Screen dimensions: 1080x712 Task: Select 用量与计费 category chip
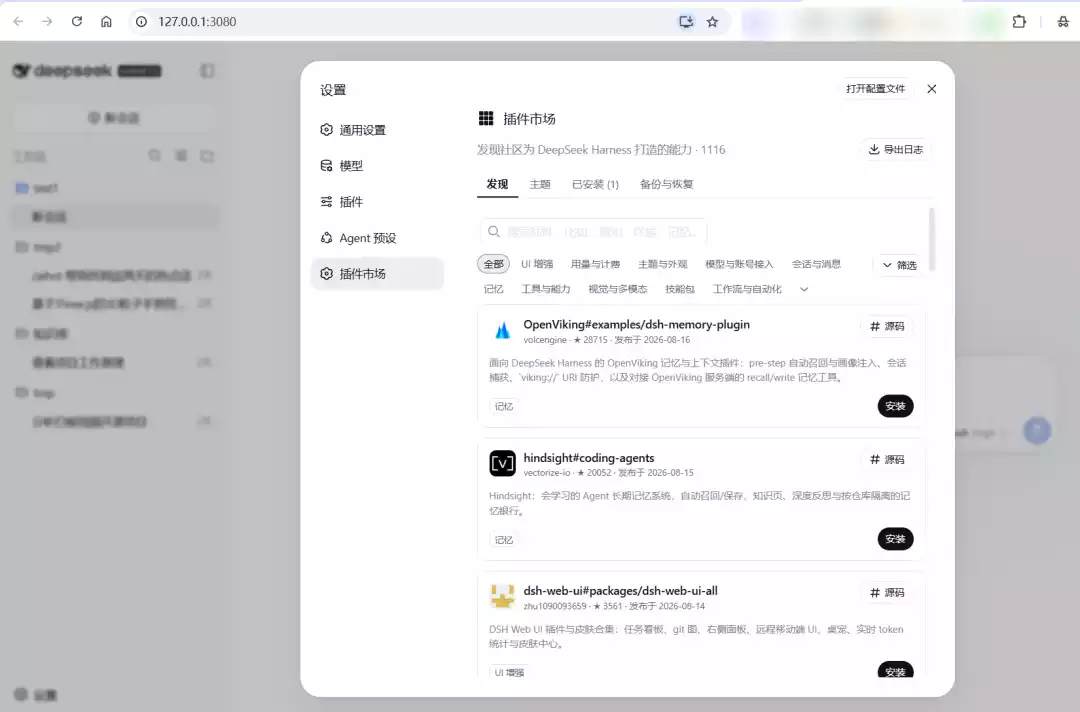click(595, 264)
